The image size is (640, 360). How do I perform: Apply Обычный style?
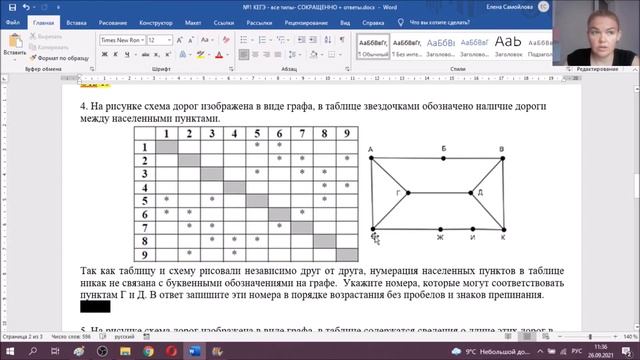pyautogui.click(x=373, y=47)
